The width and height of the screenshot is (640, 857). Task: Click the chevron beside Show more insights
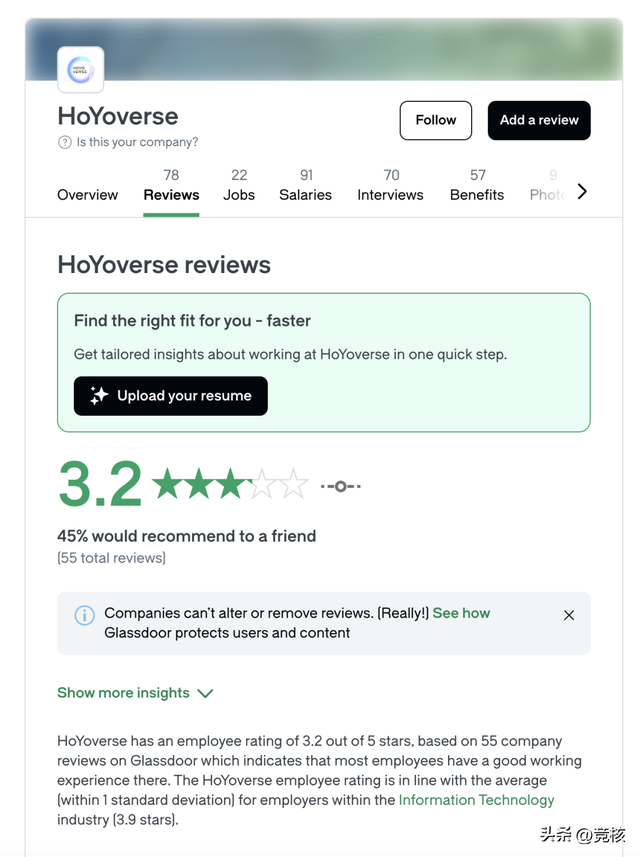[205, 694]
